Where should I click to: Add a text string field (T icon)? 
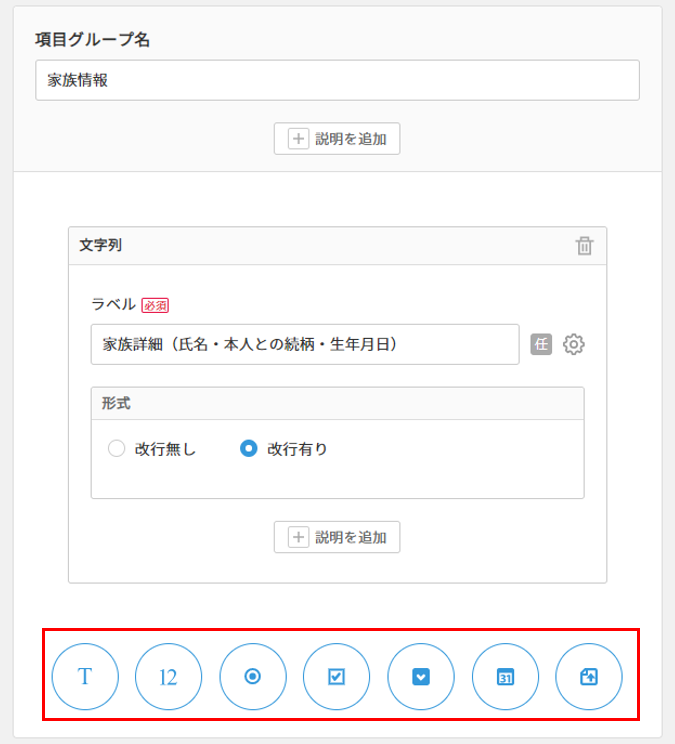coord(85,677)
